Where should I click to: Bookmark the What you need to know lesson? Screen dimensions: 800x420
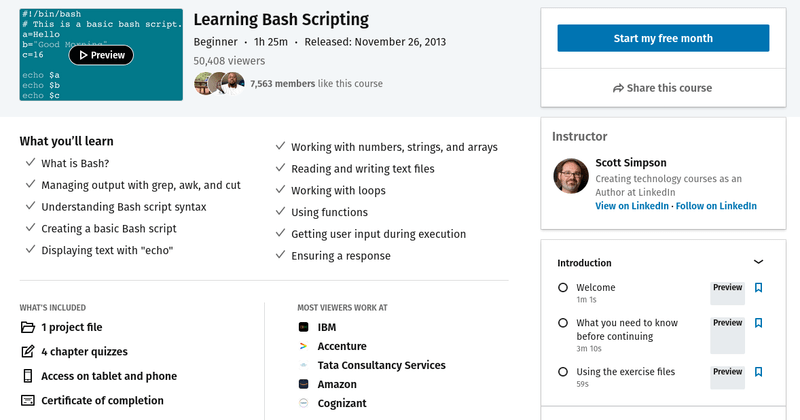(x=758, y=323)
